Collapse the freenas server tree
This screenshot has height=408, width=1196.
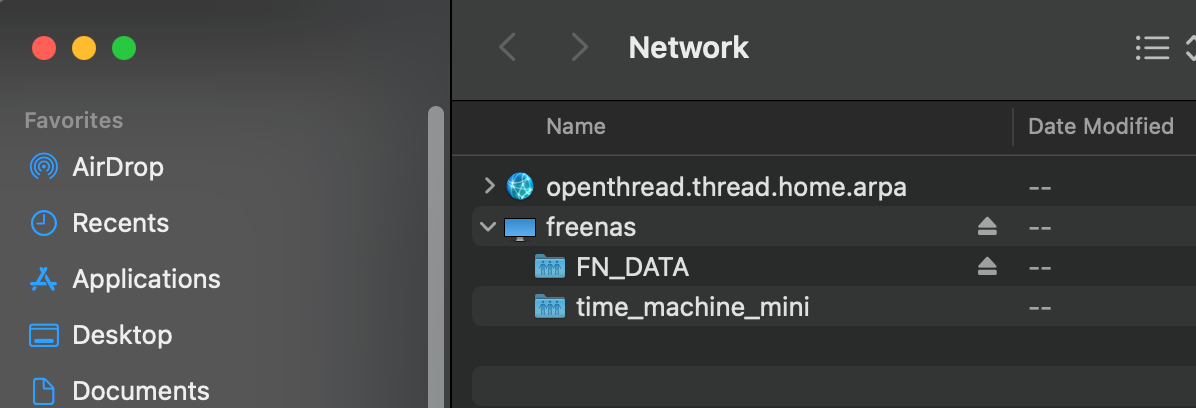coord(487,226)
